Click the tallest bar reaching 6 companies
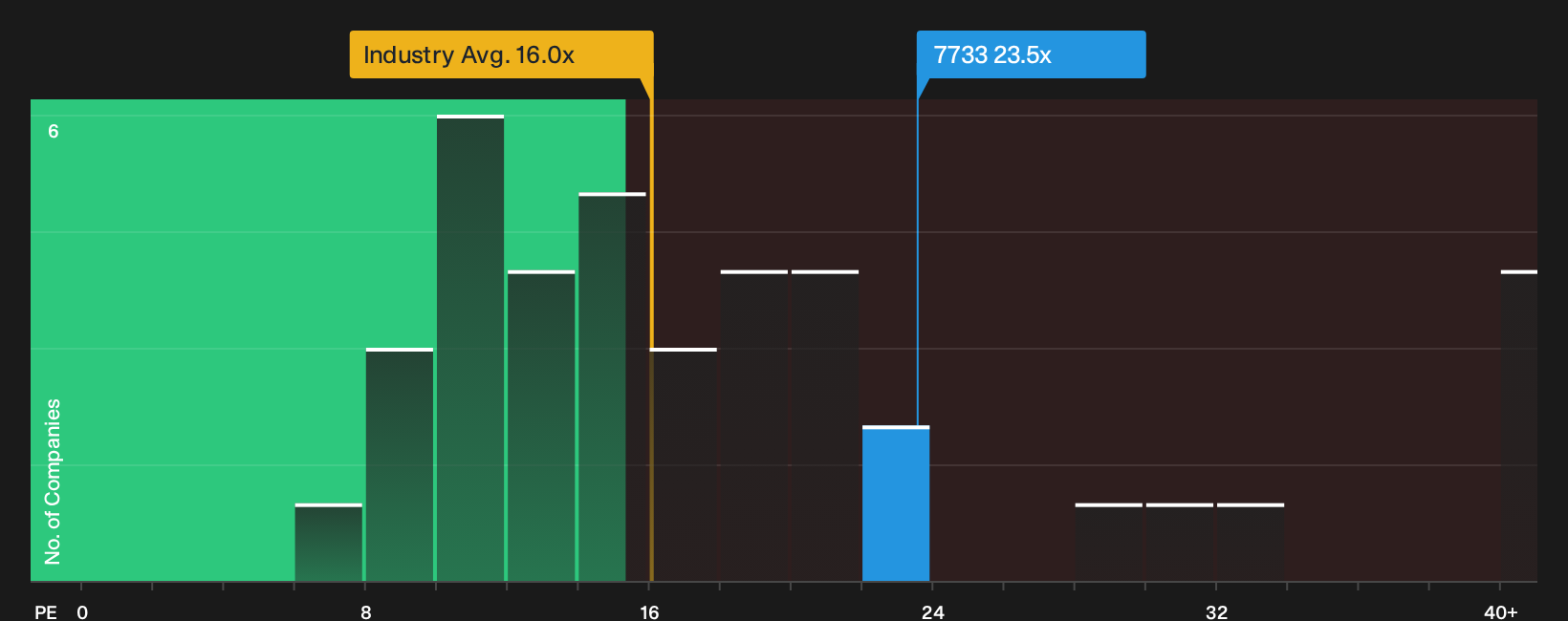The height and width of the screenshot is (621, 1568). (x=470, y=348)
